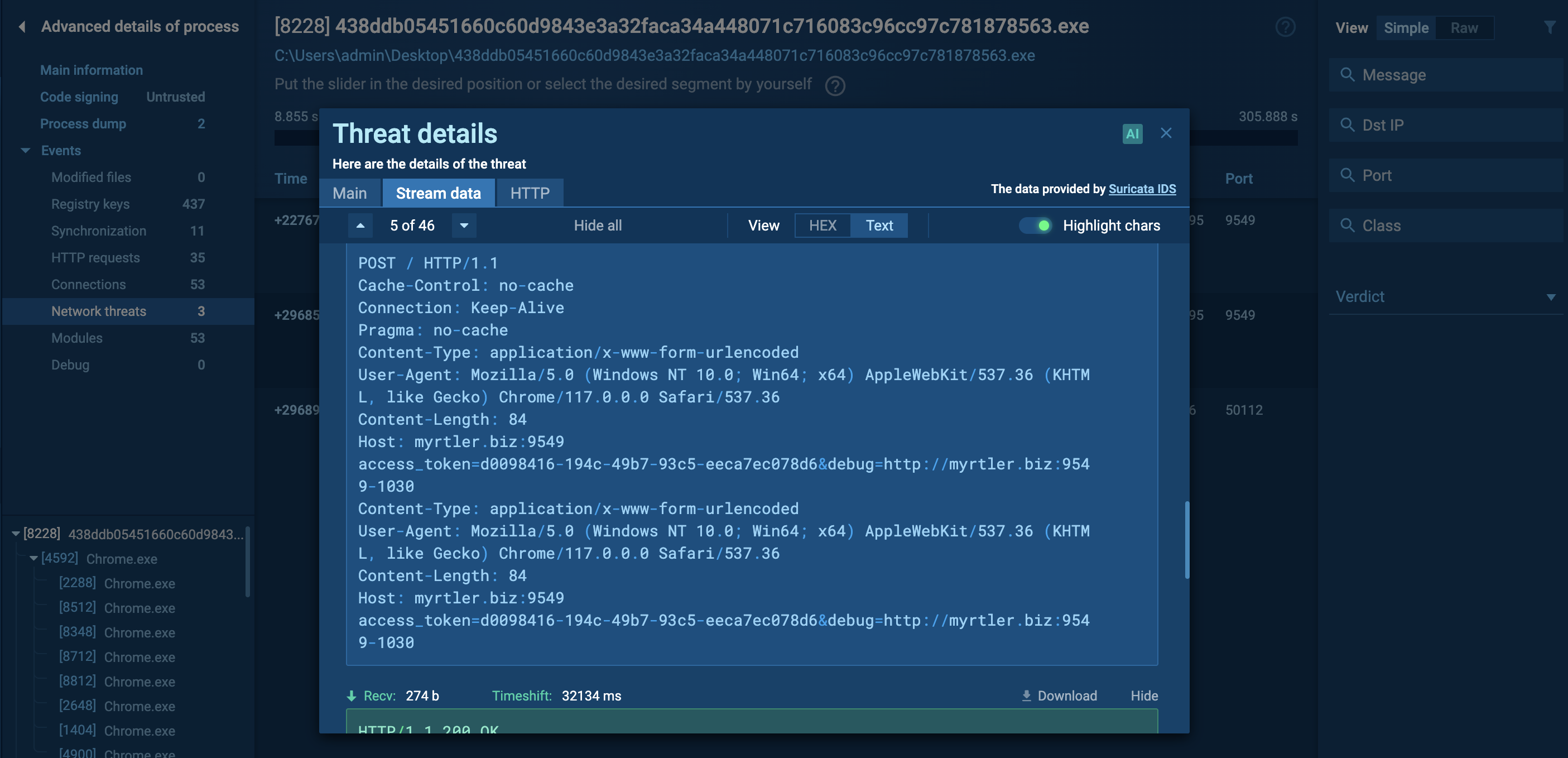Image resolution: width=1568 pixels, height=758 pixels.
Task: Follow the Suricata IDS link
Action: coord(1142,189)
